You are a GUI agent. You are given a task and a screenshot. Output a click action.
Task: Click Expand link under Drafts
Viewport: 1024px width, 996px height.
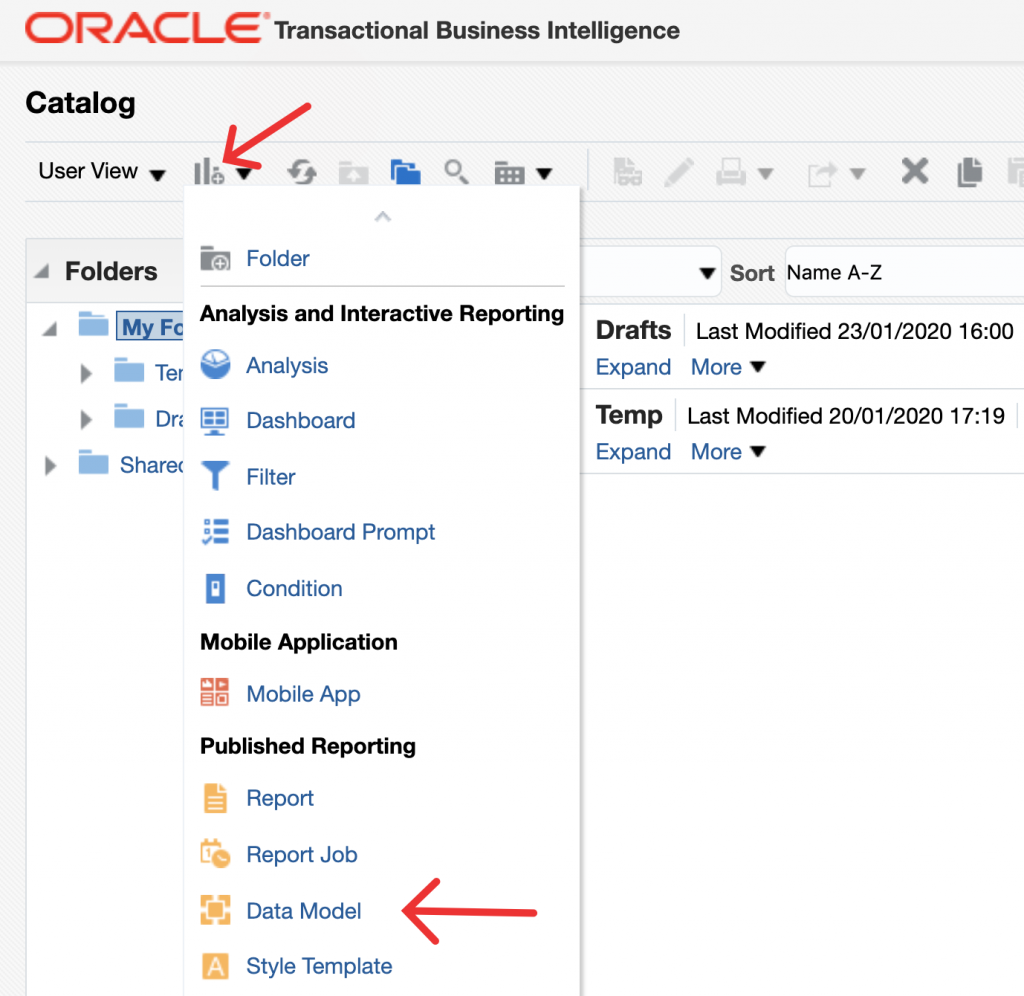click(633, 367)
